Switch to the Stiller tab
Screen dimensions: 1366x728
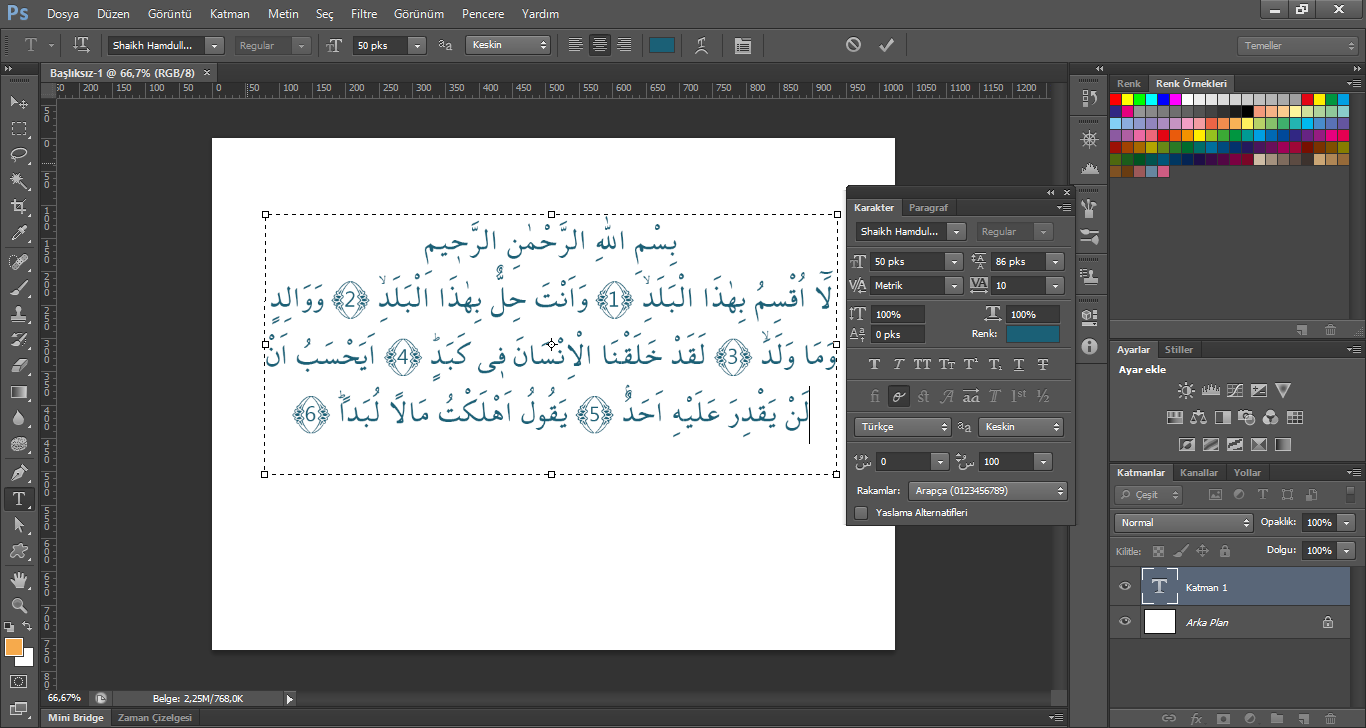pos(1179,349)
